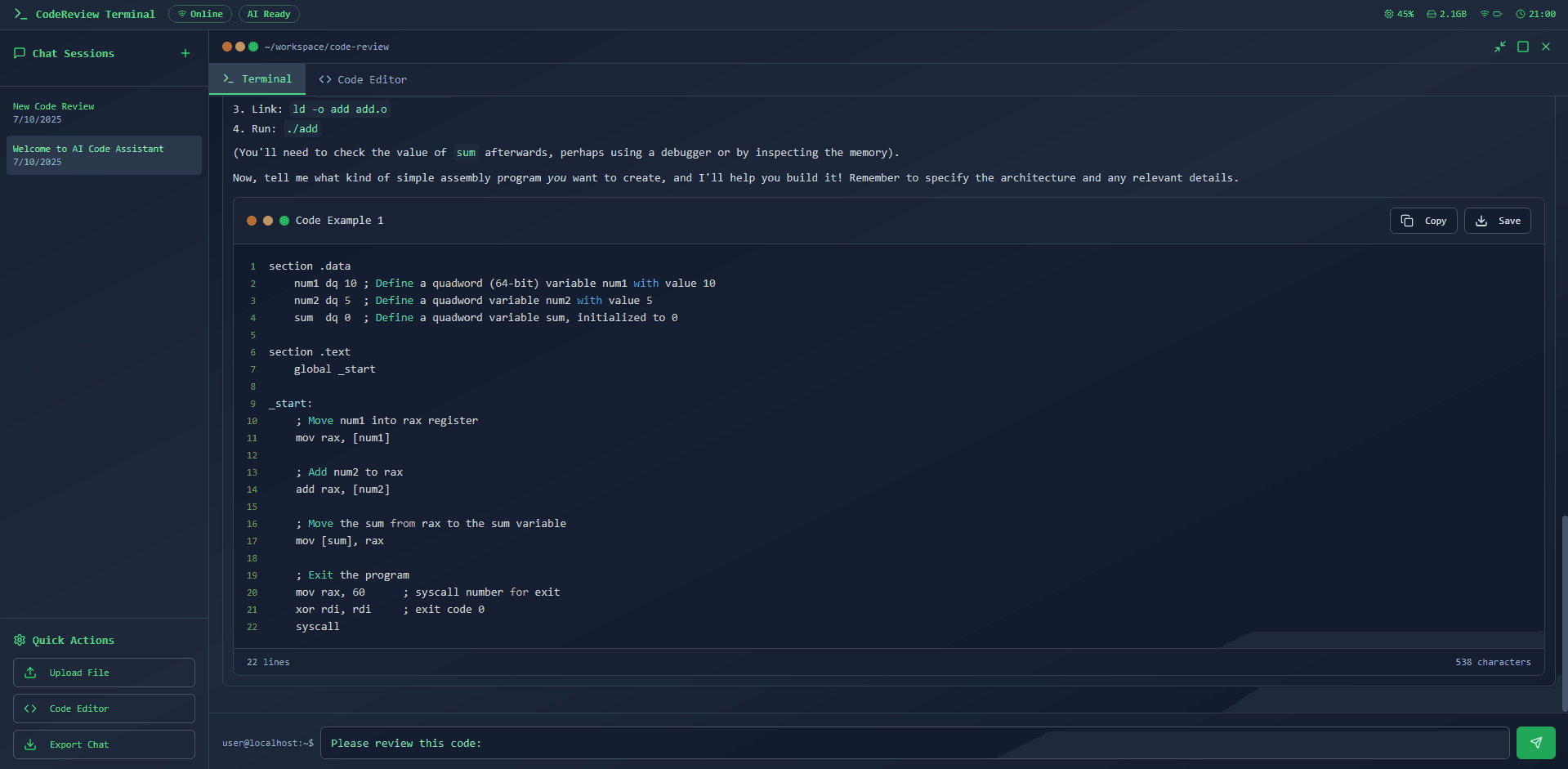Click the AI Ready badge

(269, 14)
